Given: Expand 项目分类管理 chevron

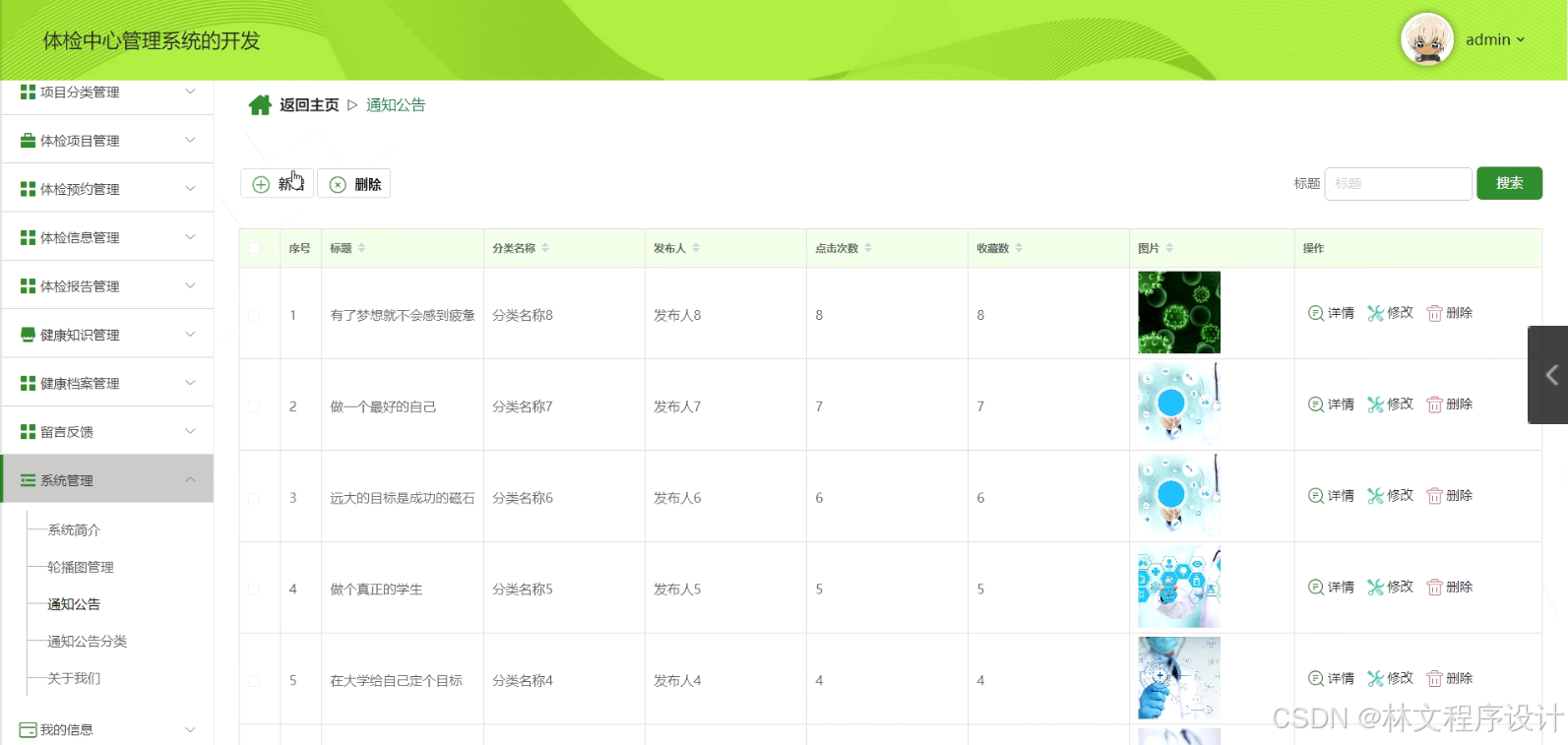Looking at the screenshot, I should click(190, 92).
